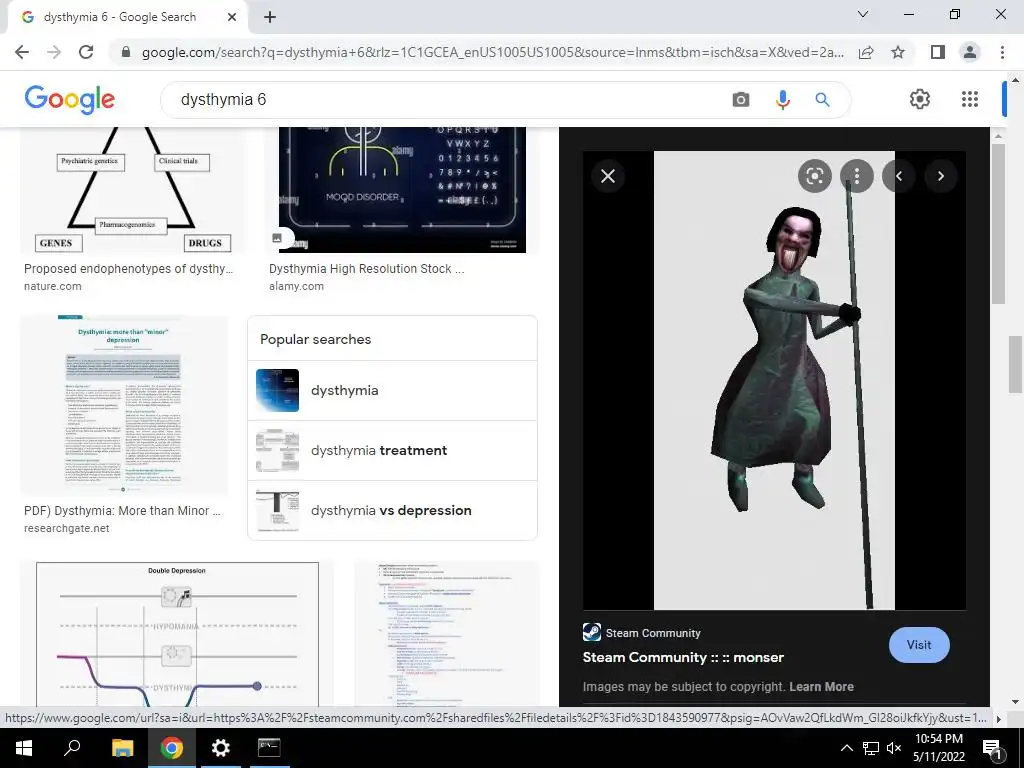Open Google quick settings gear
The height and width of the screenshot is (768, 1024).
pos(920,99)
